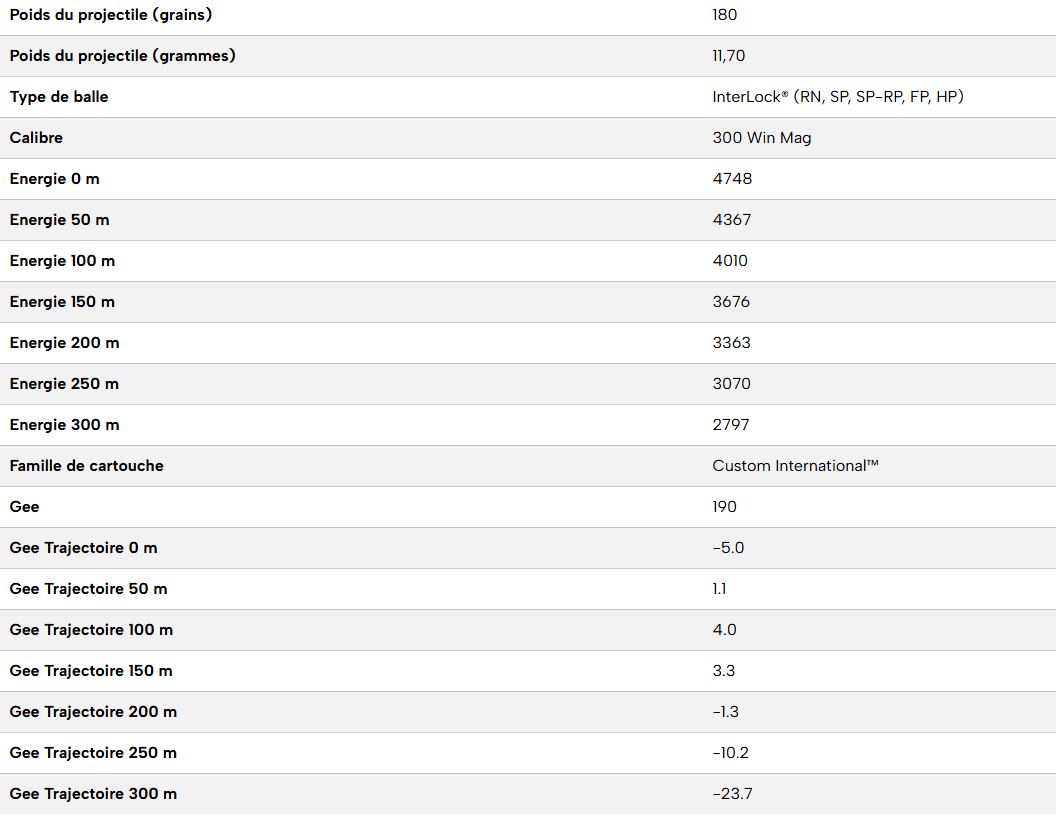Click energy value 2797 at 300 m

tap(731, 425)
